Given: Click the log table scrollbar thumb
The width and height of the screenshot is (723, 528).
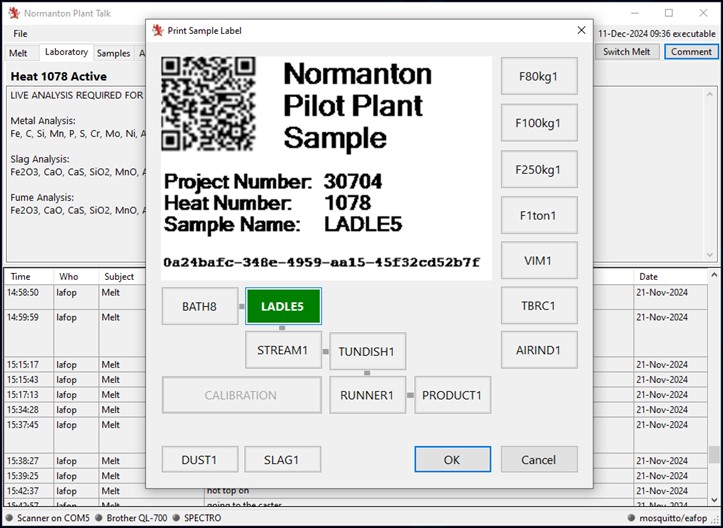Looking at the screenshot, I should pos(714,454).
